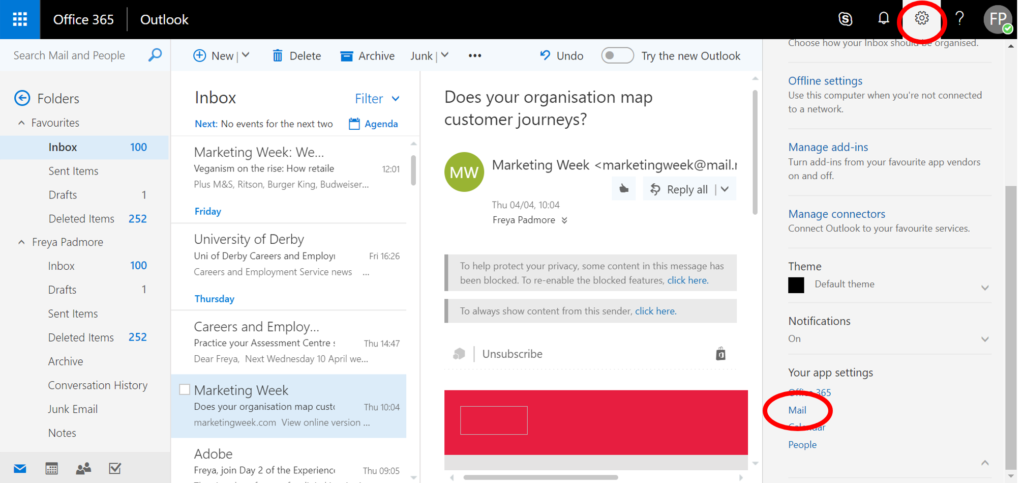Click here to always show sender content
The height and width of the screenshot is (483, 1024).
click(x=656, y=311)
